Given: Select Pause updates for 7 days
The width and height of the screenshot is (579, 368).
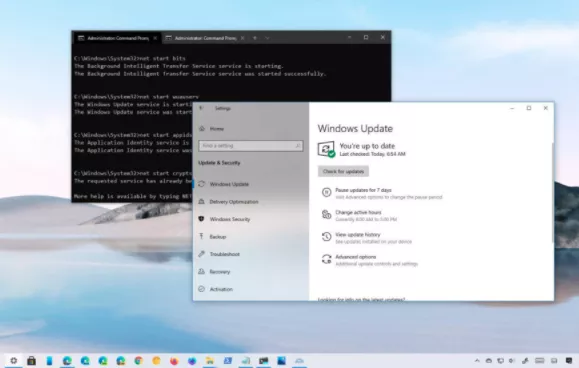Looking at the screenshot, I should [x=363, y=190].
